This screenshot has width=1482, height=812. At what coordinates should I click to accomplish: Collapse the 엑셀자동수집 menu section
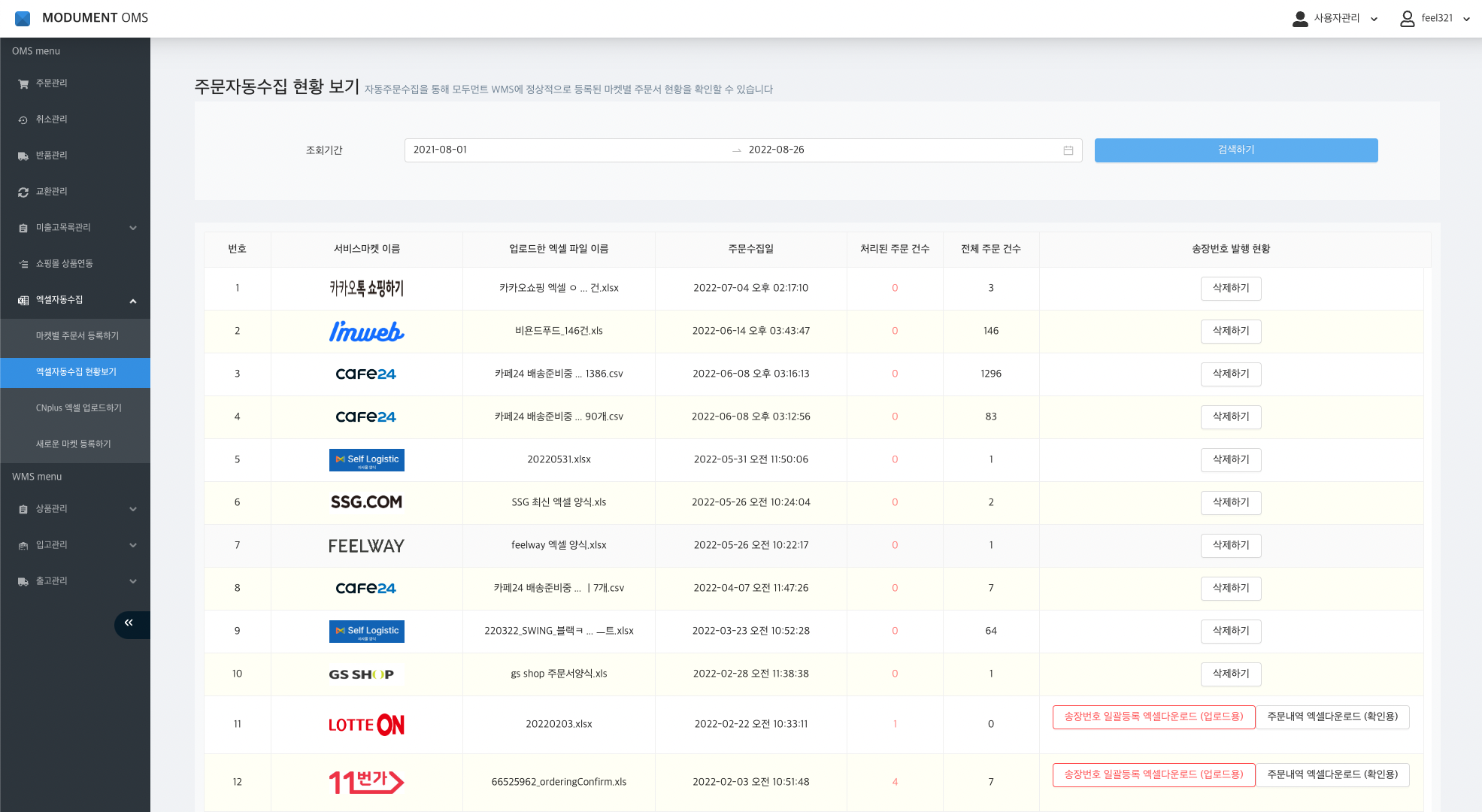click(x=133, y=301)
